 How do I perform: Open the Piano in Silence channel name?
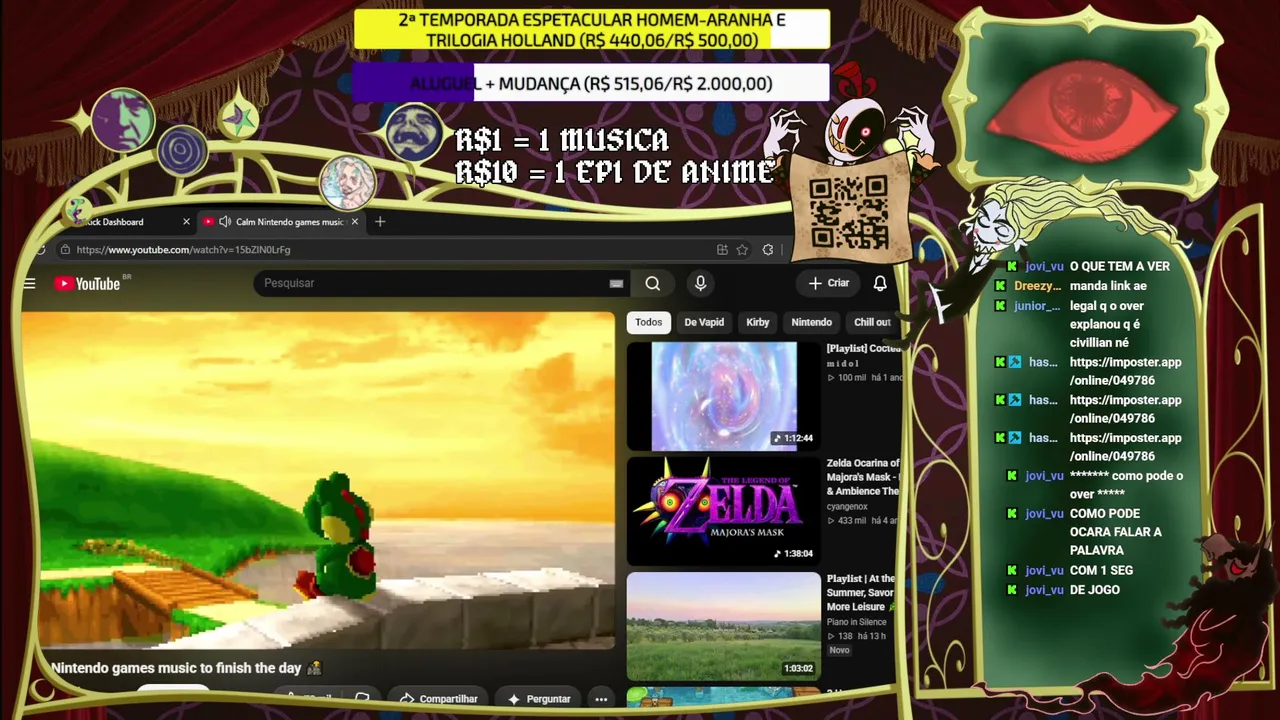857,622
